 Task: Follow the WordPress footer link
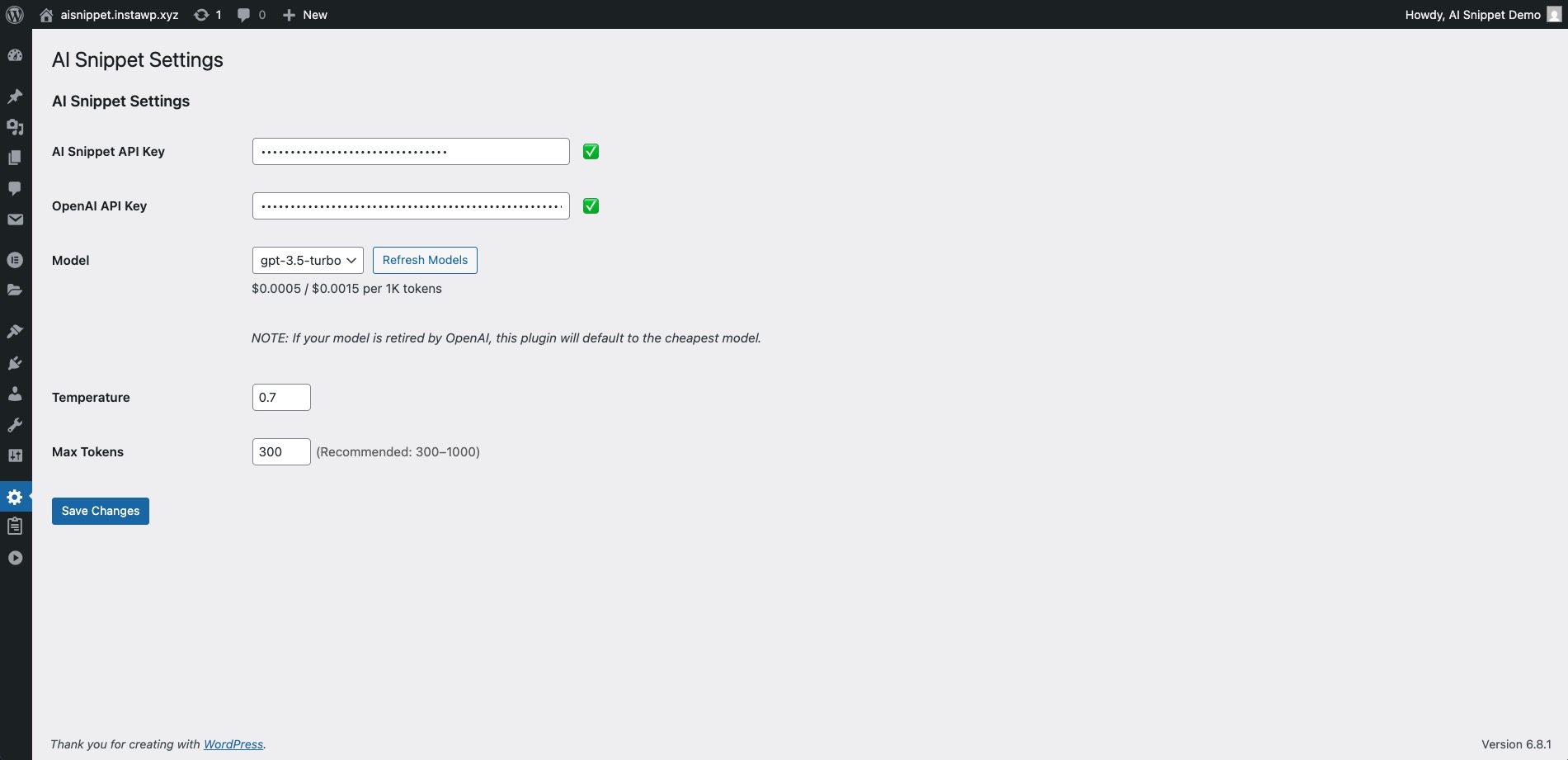pos(233,744)
